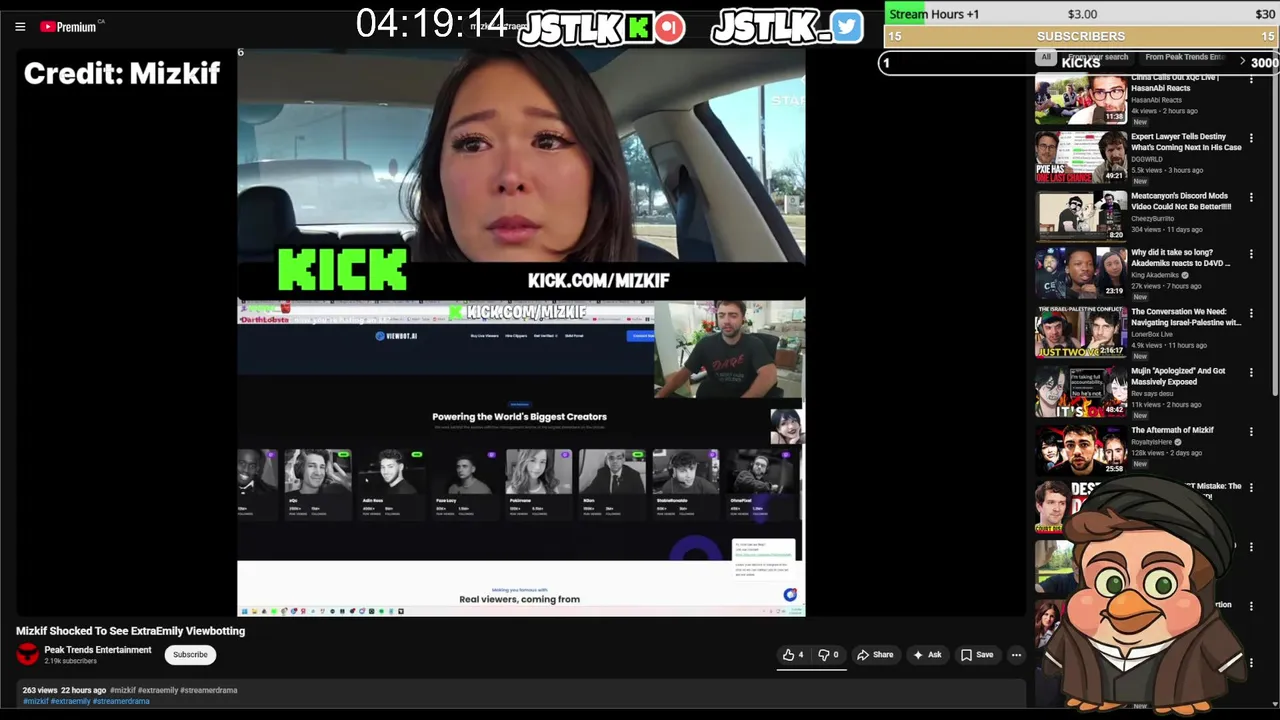This screenshot has height=720, width=1280.
Task: Select the All filter chip
Action: 1046,57
